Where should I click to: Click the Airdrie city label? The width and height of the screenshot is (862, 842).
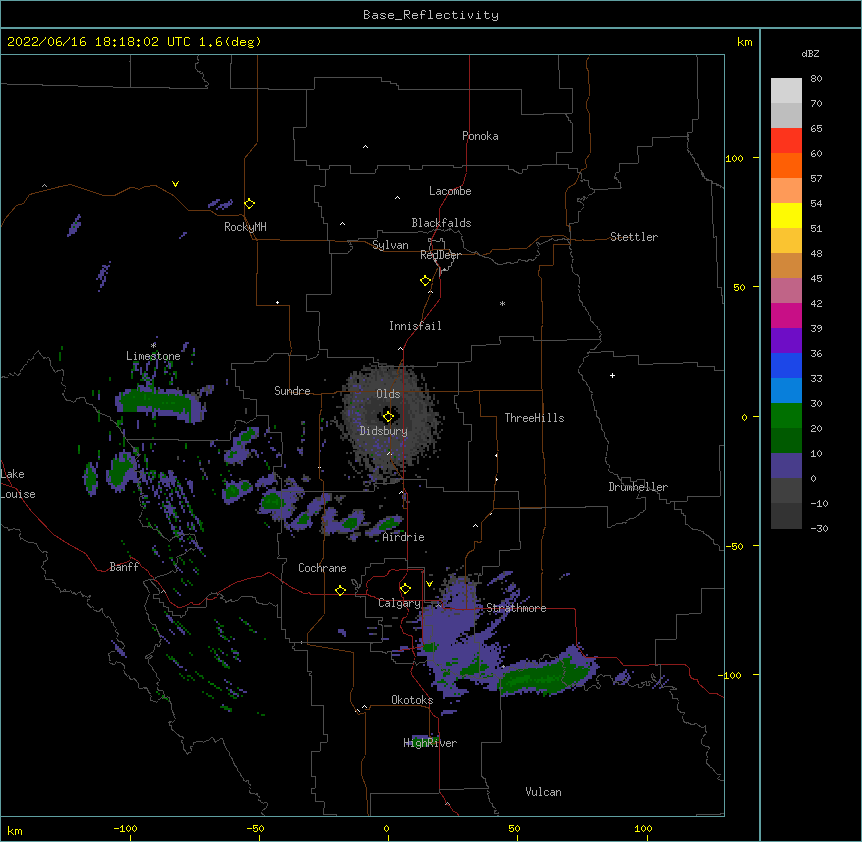click(403, 537)
